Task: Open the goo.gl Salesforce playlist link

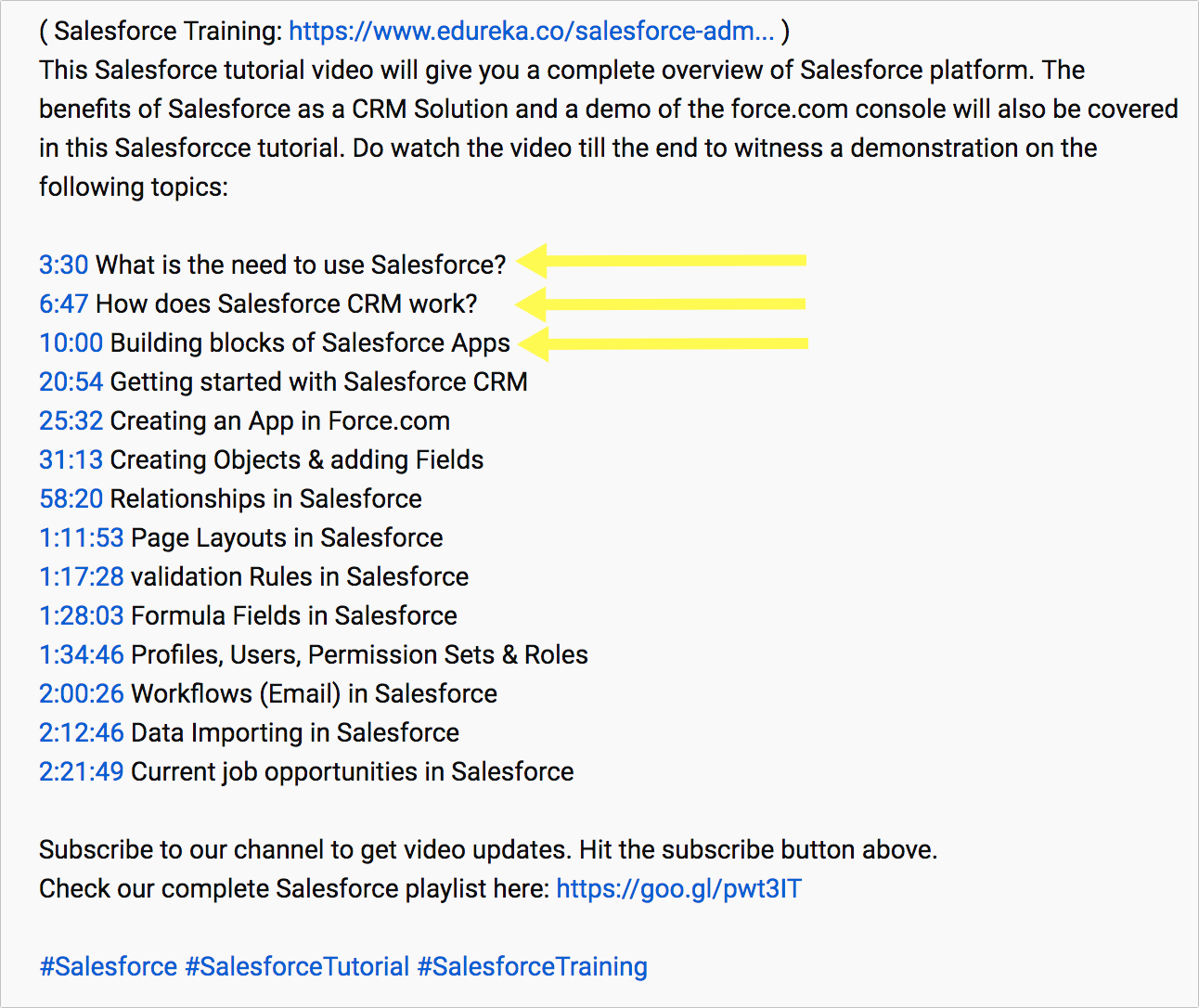Action: (x=678, y=889)
